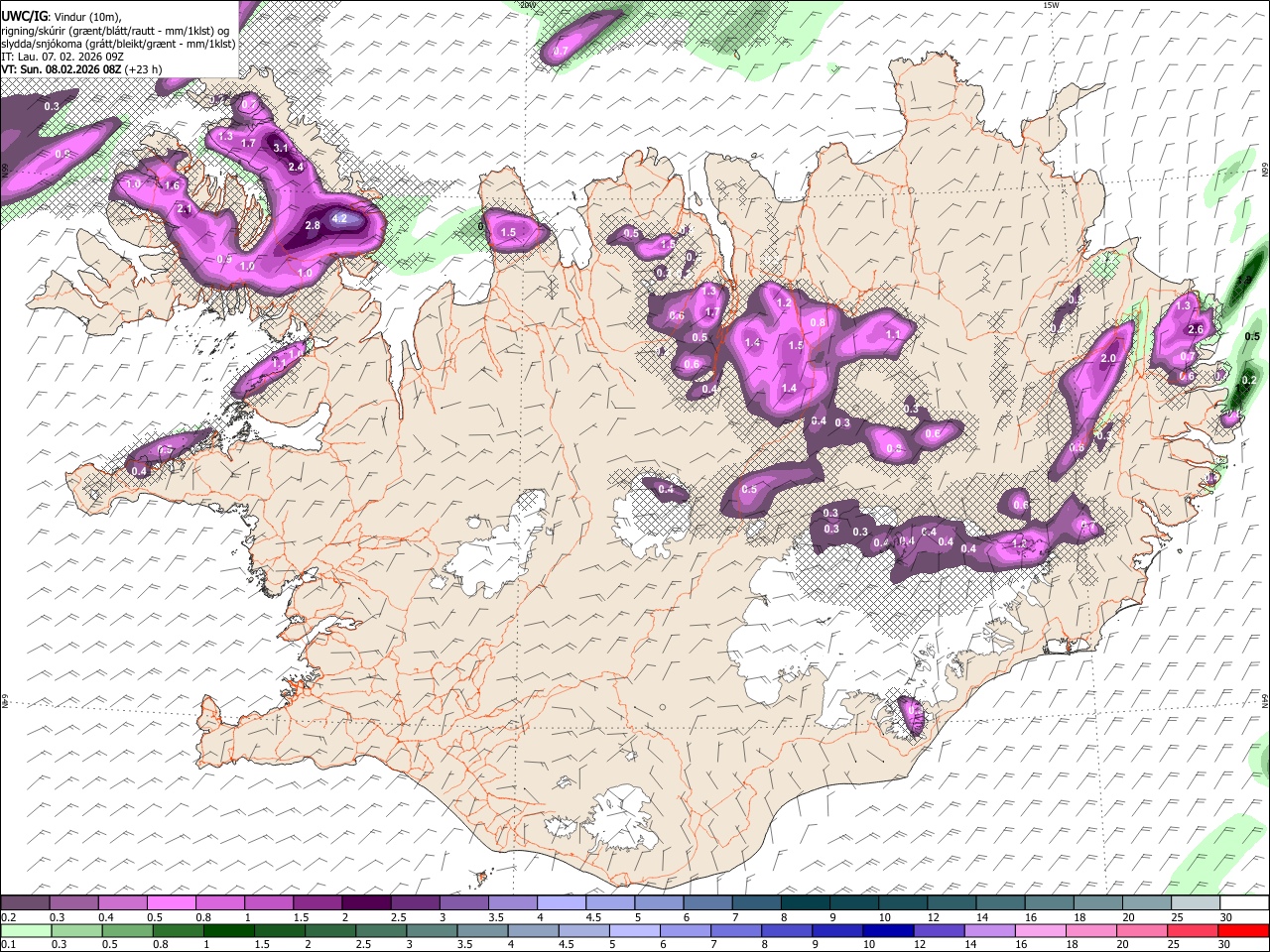Screen dimensions: 1270x952
Task: Click the 14–16 gray-teal swatch in upper legend
Action: click(x=1001, y=903)
